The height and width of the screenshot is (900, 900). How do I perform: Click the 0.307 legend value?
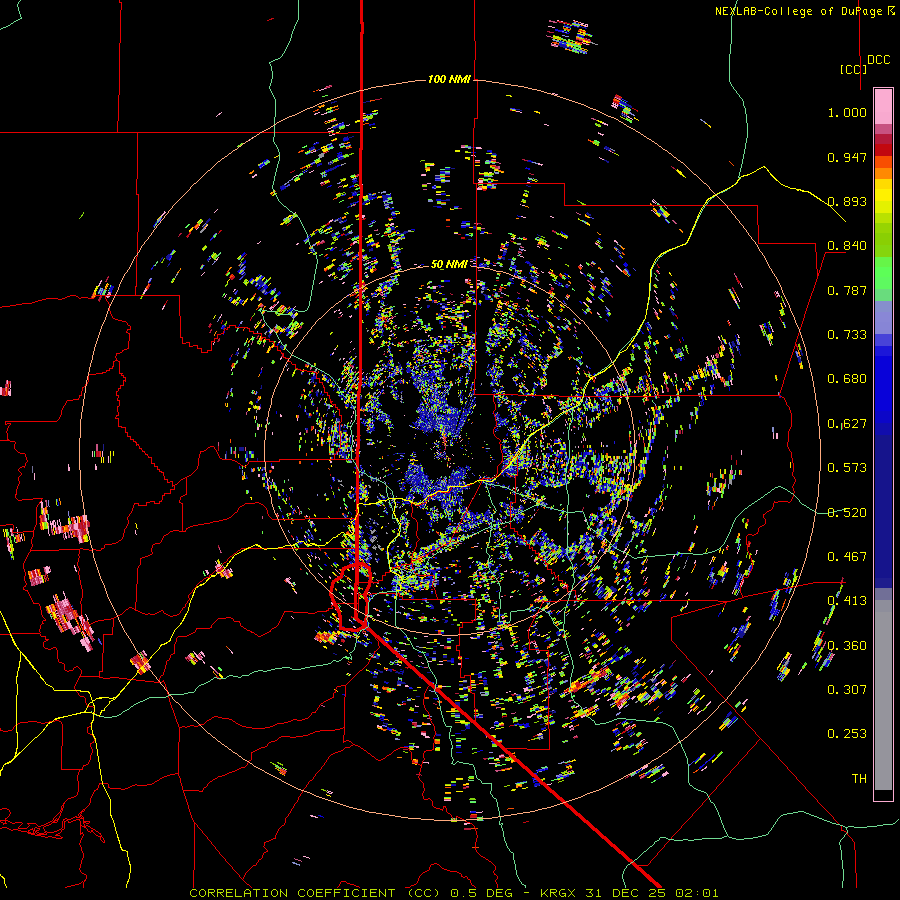(847, 690)
